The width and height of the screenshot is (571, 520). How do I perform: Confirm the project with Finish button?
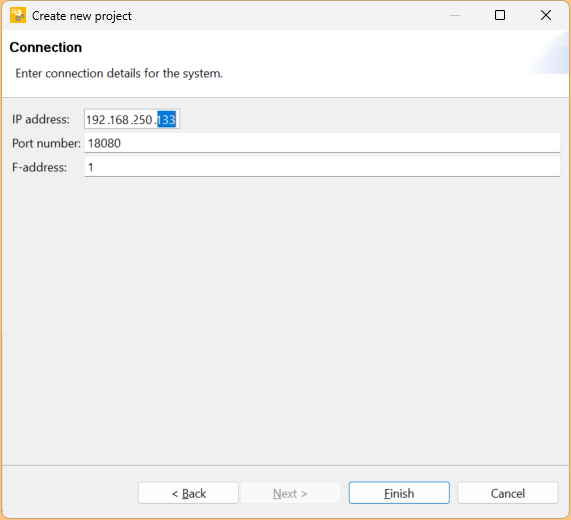pyautogui.click(x=399, y=493)
